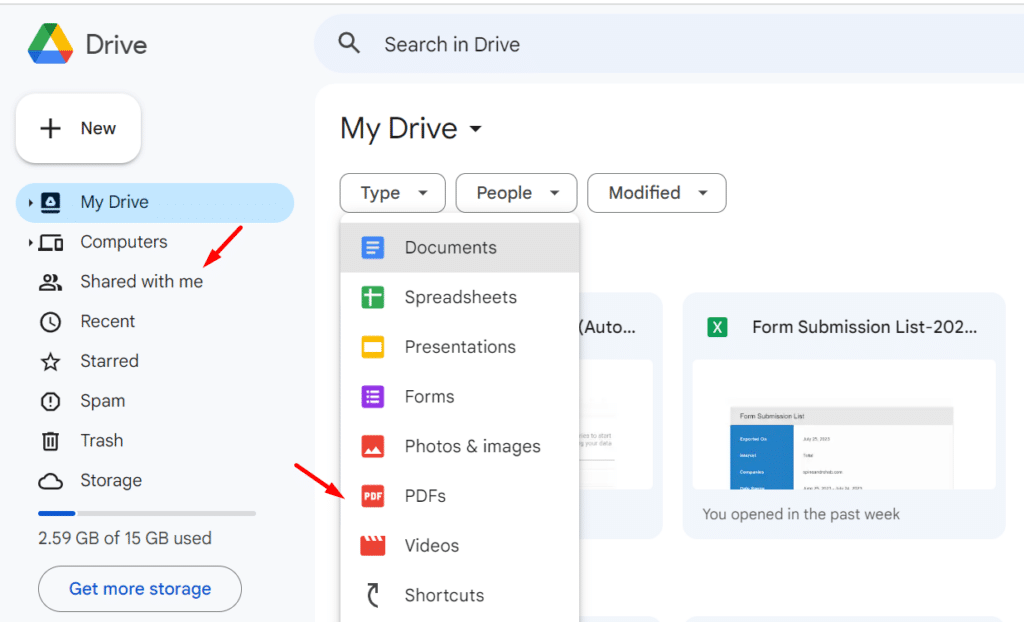This screenshot has width=1024, height=622.
Task: Open Shared with me section
Action: coord(141,281)
